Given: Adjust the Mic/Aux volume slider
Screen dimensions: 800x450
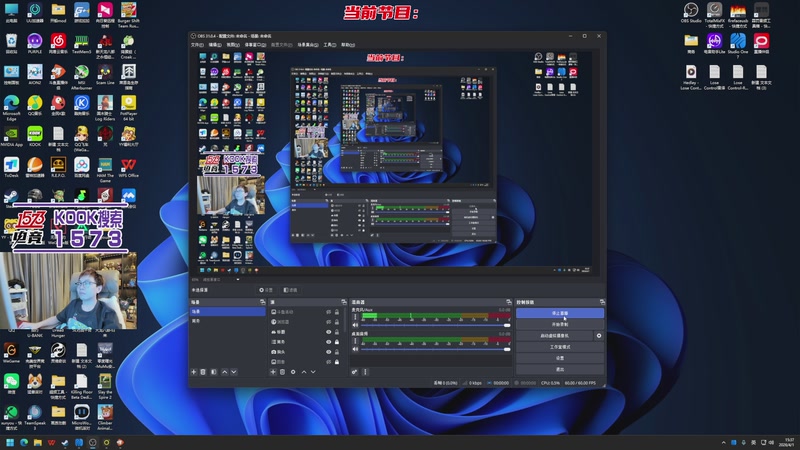Looking at the screenshot, I should tap(435, 325).
